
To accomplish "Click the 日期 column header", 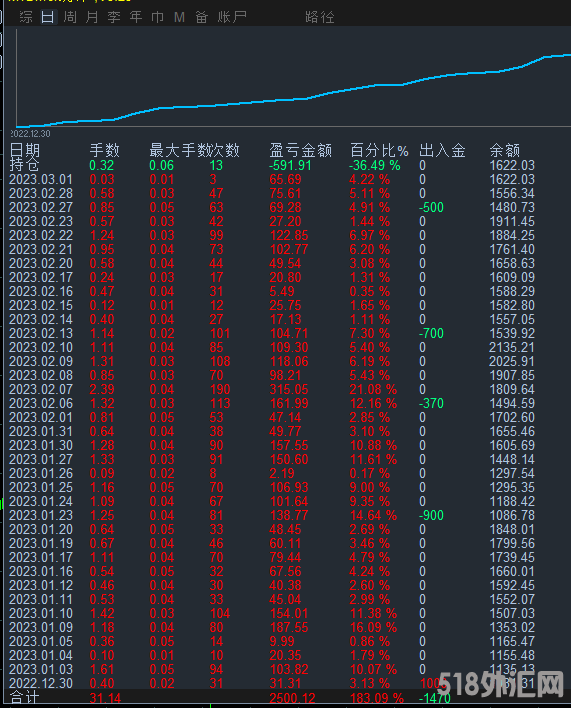I will pyautogui.click(x=24, y=150).
